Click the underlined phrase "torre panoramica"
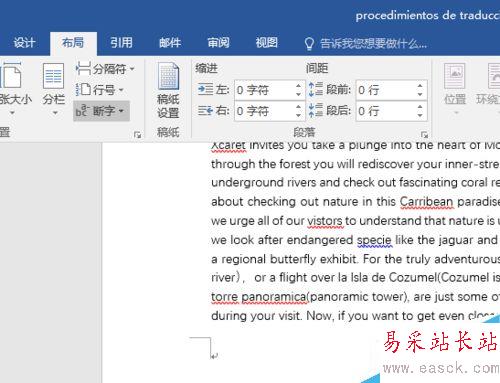 [259, 297]
